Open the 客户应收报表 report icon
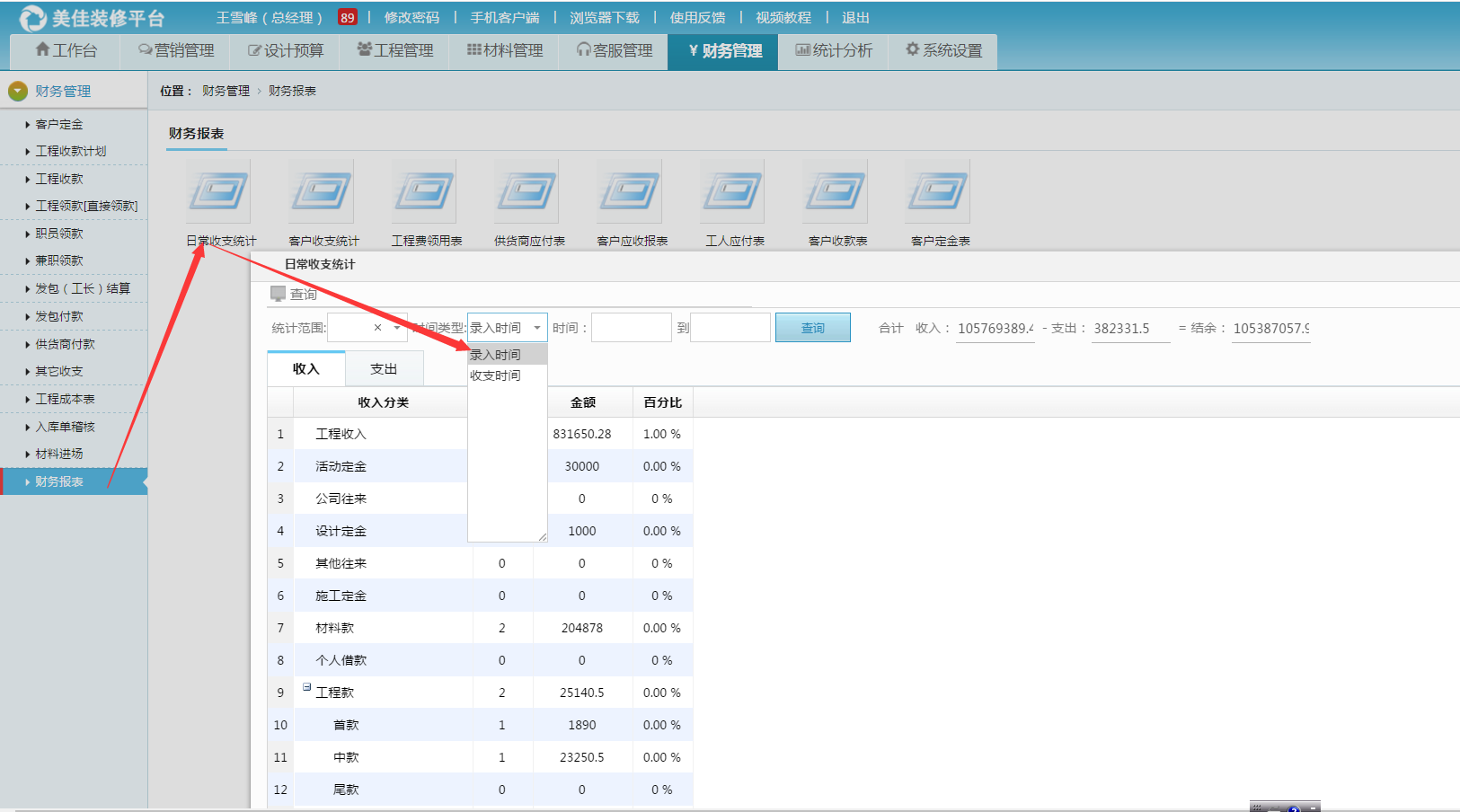Screen dimensions: 1460x812 pos(629,191)
